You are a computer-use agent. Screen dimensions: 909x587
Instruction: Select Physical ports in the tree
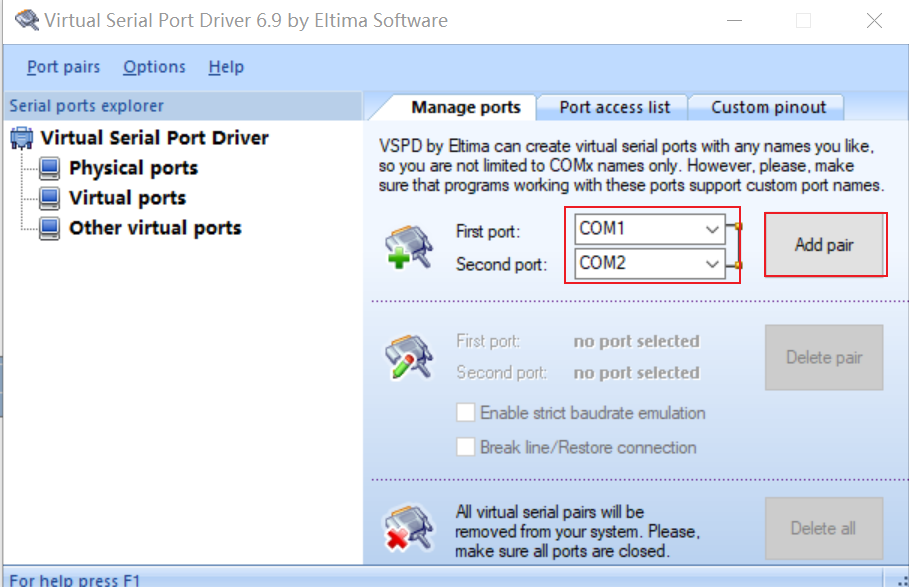pyautogui.click(x=133, y=168)
